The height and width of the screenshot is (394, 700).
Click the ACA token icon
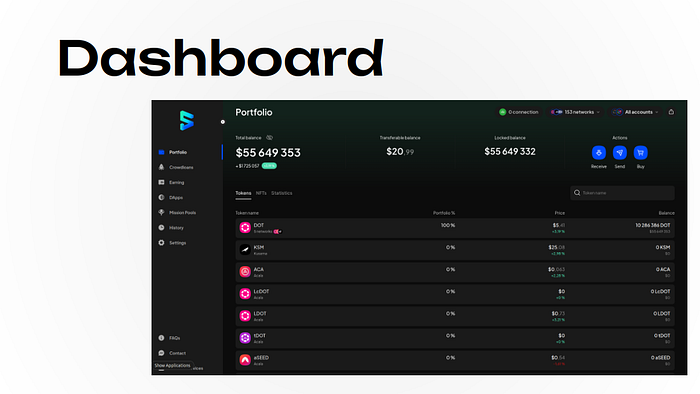(245, 272)
